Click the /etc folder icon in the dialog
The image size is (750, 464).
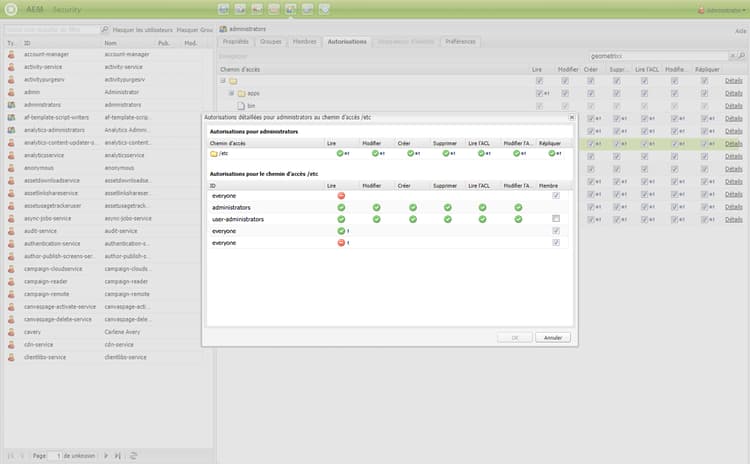pyautogui.click(x=214, y=154)
